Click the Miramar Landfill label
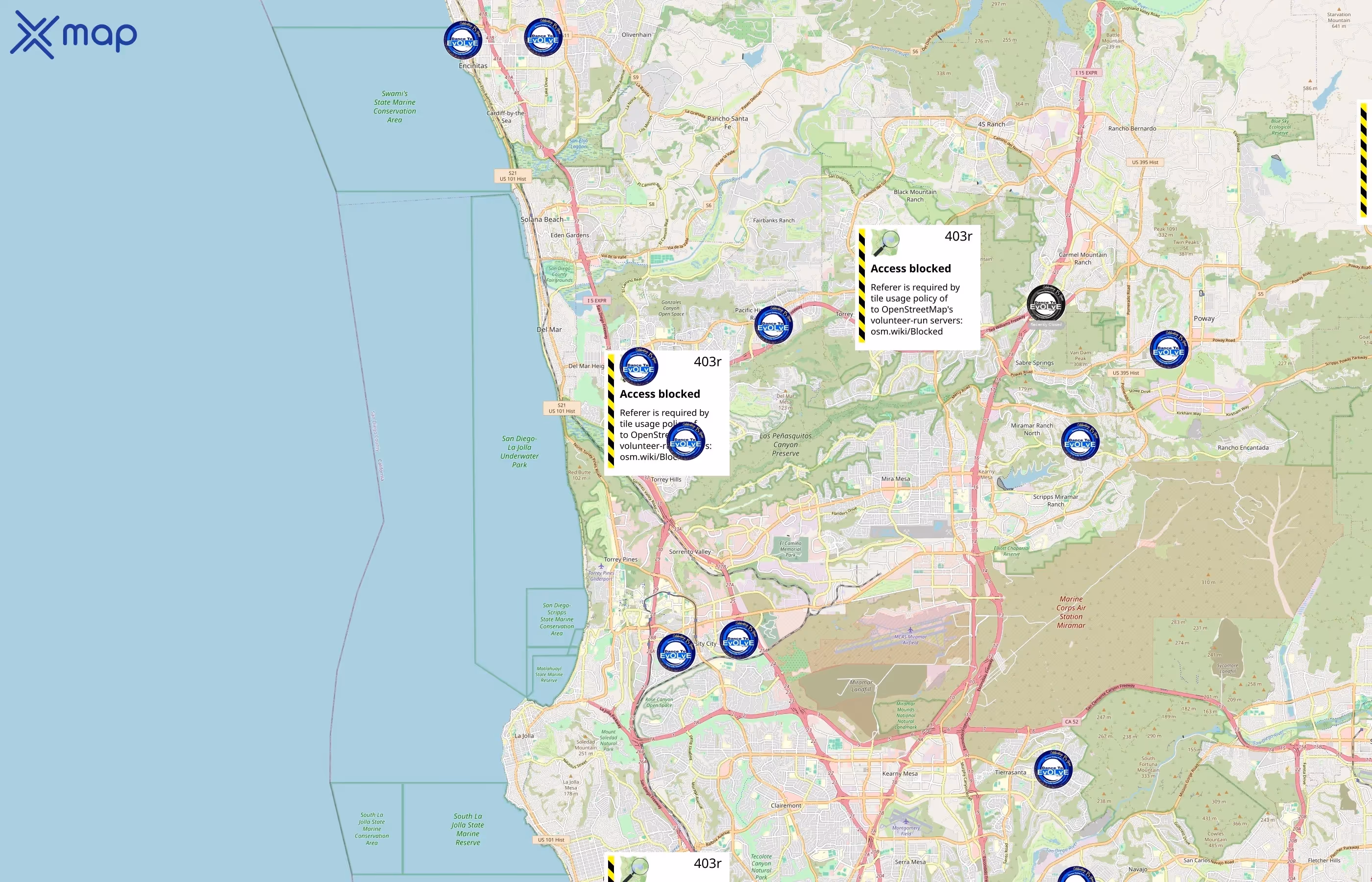The image size is (1372, 882). 860,686
